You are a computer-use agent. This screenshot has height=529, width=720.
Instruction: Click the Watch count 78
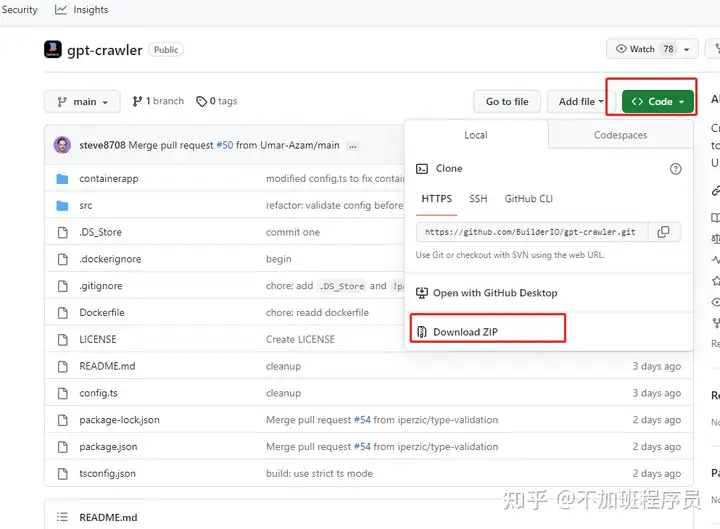click(x=669, y=49)
